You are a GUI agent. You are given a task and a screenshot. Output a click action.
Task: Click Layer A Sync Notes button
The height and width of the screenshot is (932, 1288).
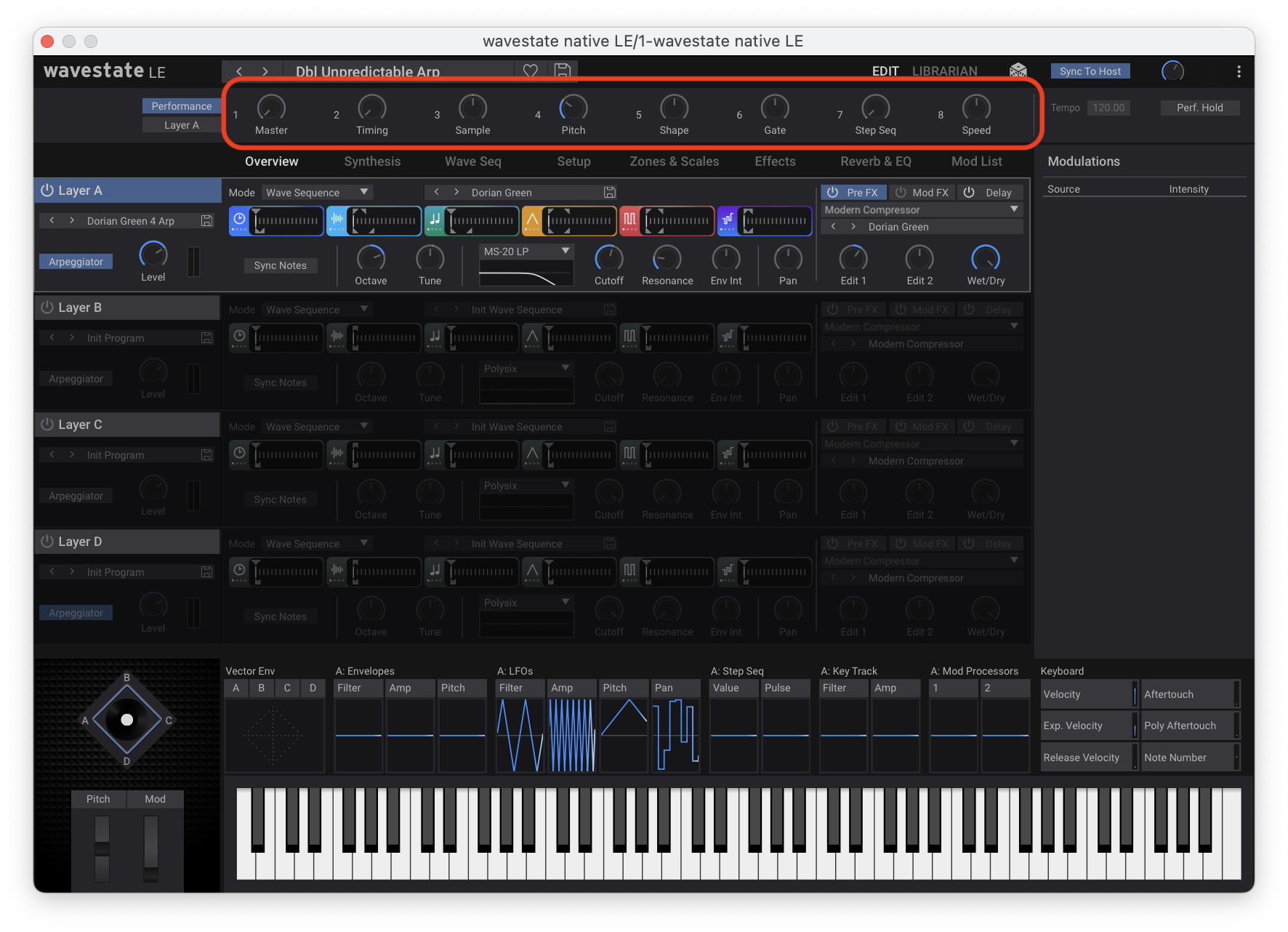[281, 265]
